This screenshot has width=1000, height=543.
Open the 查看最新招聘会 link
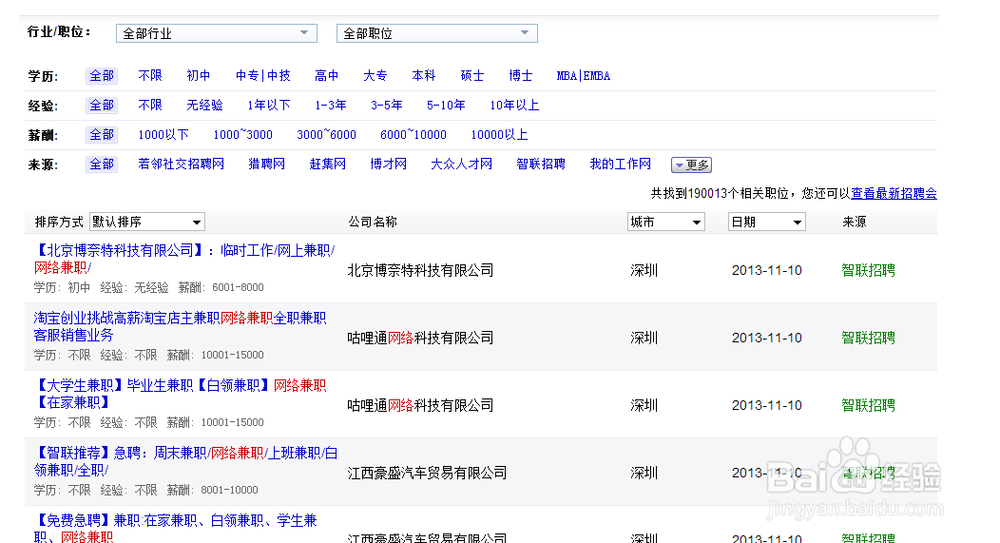coord(894,193)
